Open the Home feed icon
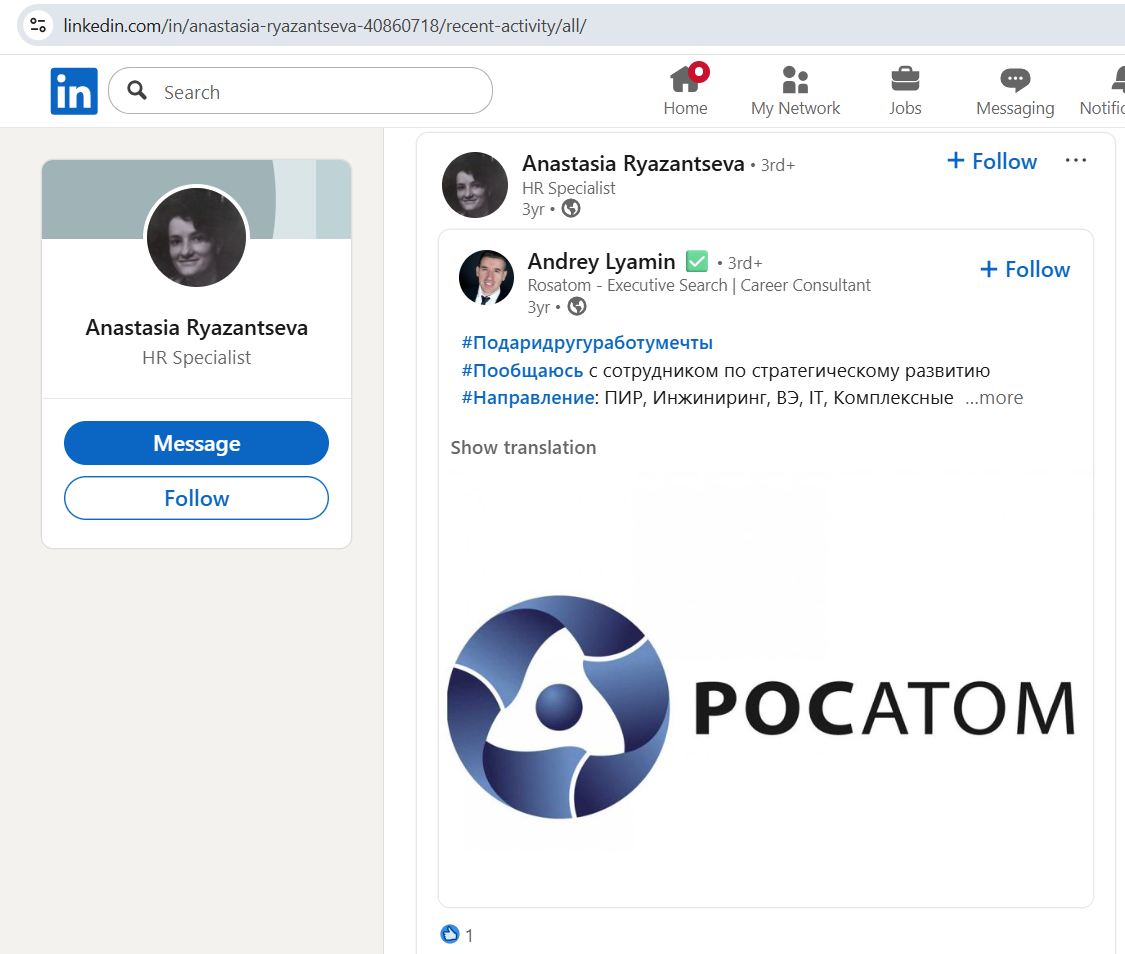Screen dimensions: 1125x954 click(685, 80)
